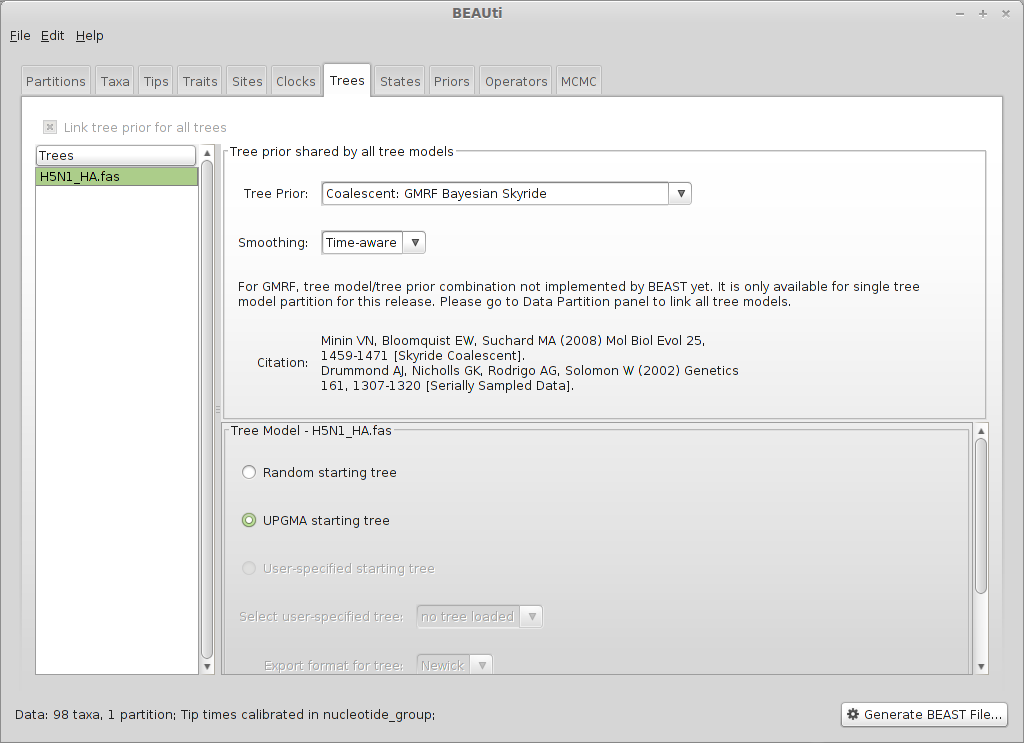
Task: Open the Edit menu
Action: pos(52,36)
